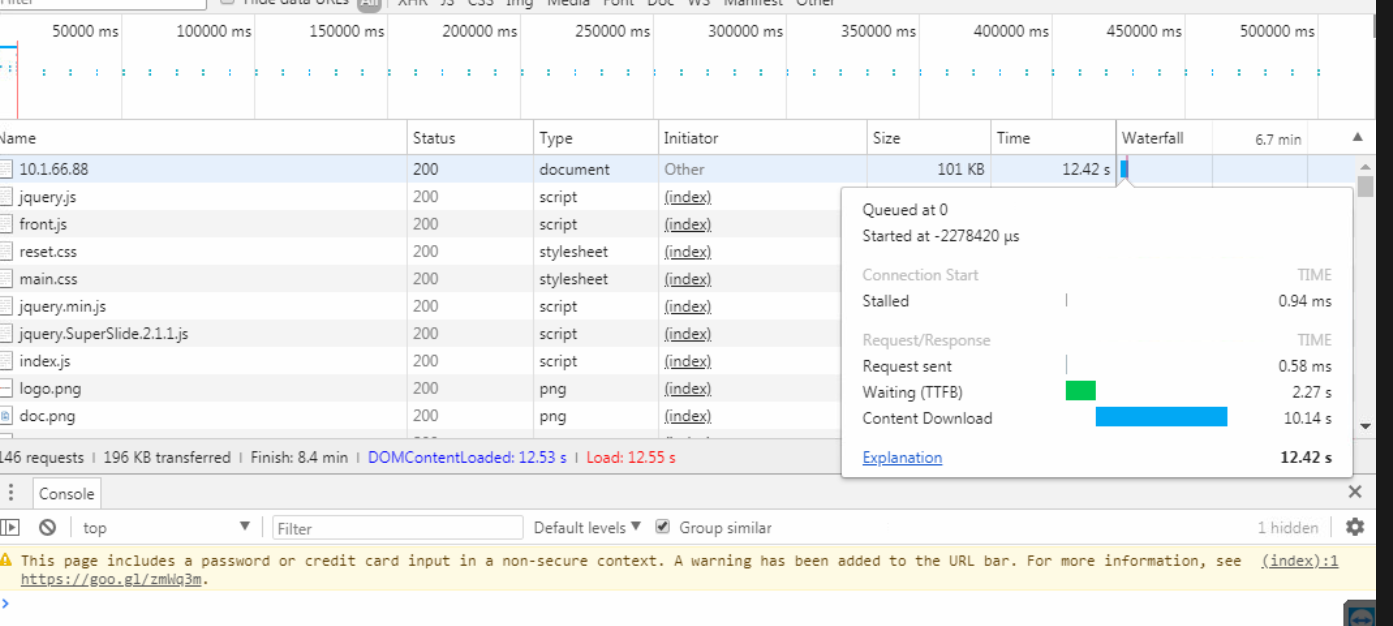
Task: Toggle the Group similar checkbox
Action: 662,527
